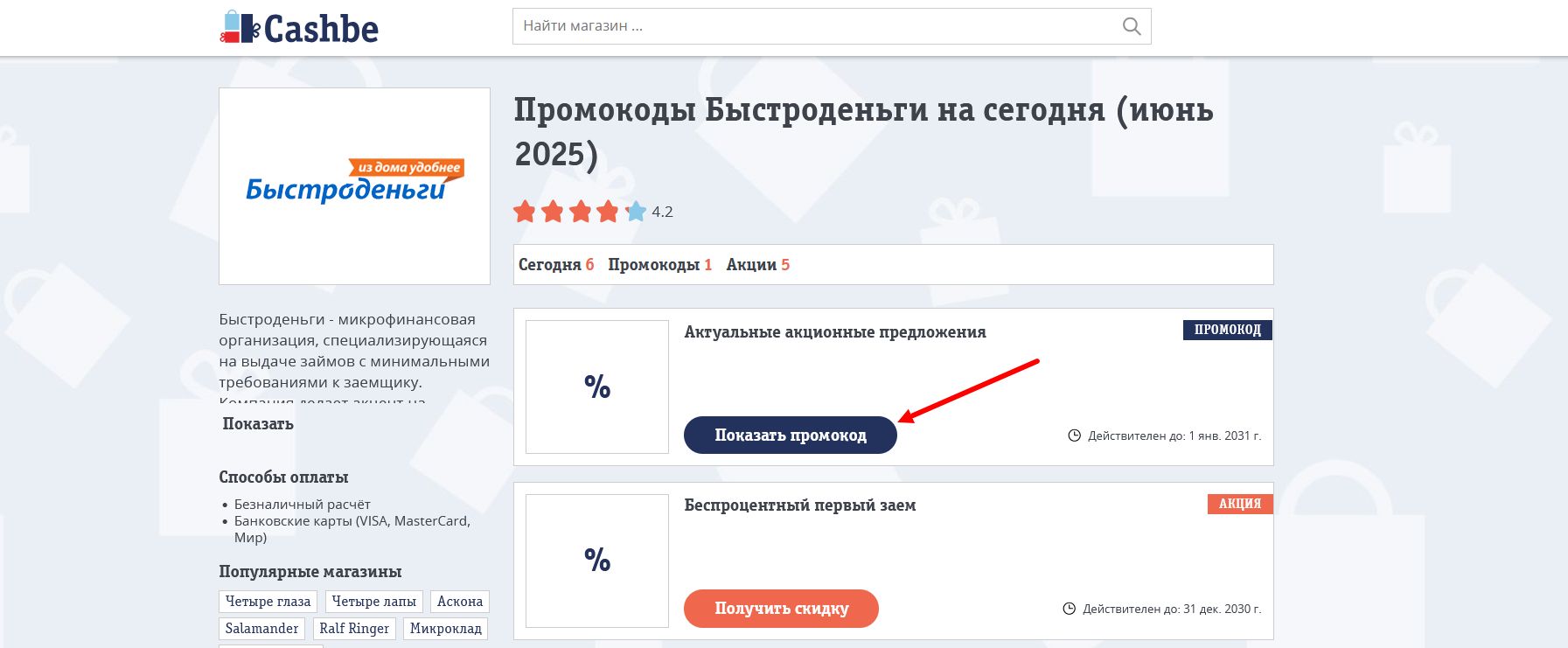Click the Cashbe logo
Image resolution: width=1568 pixels, height=648 pixels.
point(299,28)
